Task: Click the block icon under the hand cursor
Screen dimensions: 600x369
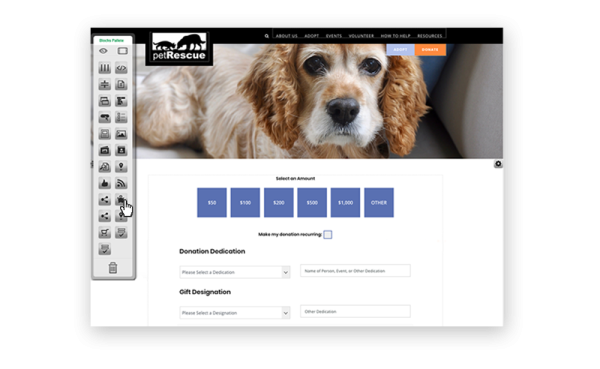Action: 121,200
